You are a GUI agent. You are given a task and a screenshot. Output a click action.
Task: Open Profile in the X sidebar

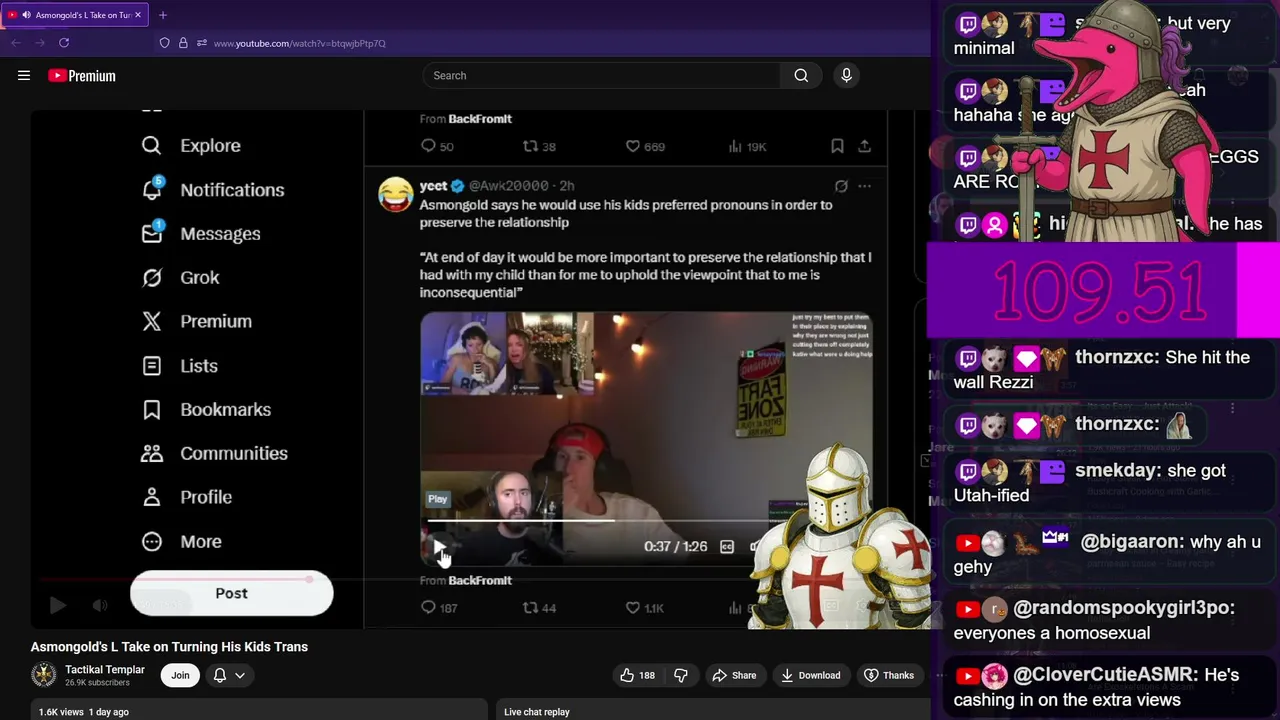[186, 497]
